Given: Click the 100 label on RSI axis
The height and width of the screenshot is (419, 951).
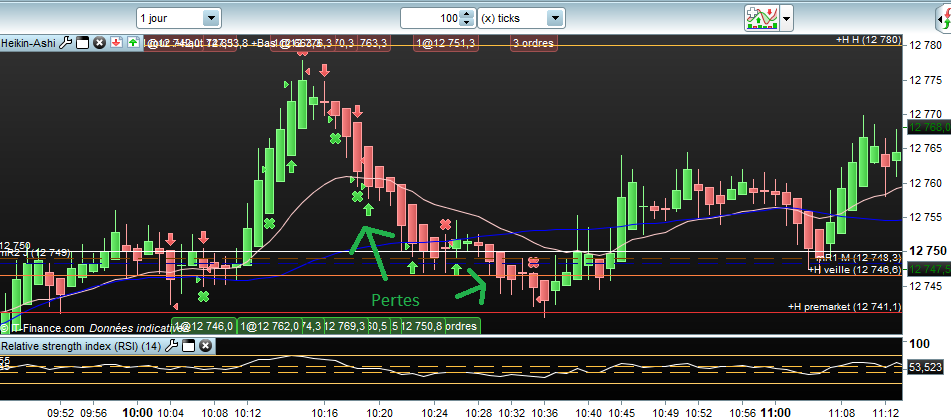Looking at the screenshot, I should [919, 344].
